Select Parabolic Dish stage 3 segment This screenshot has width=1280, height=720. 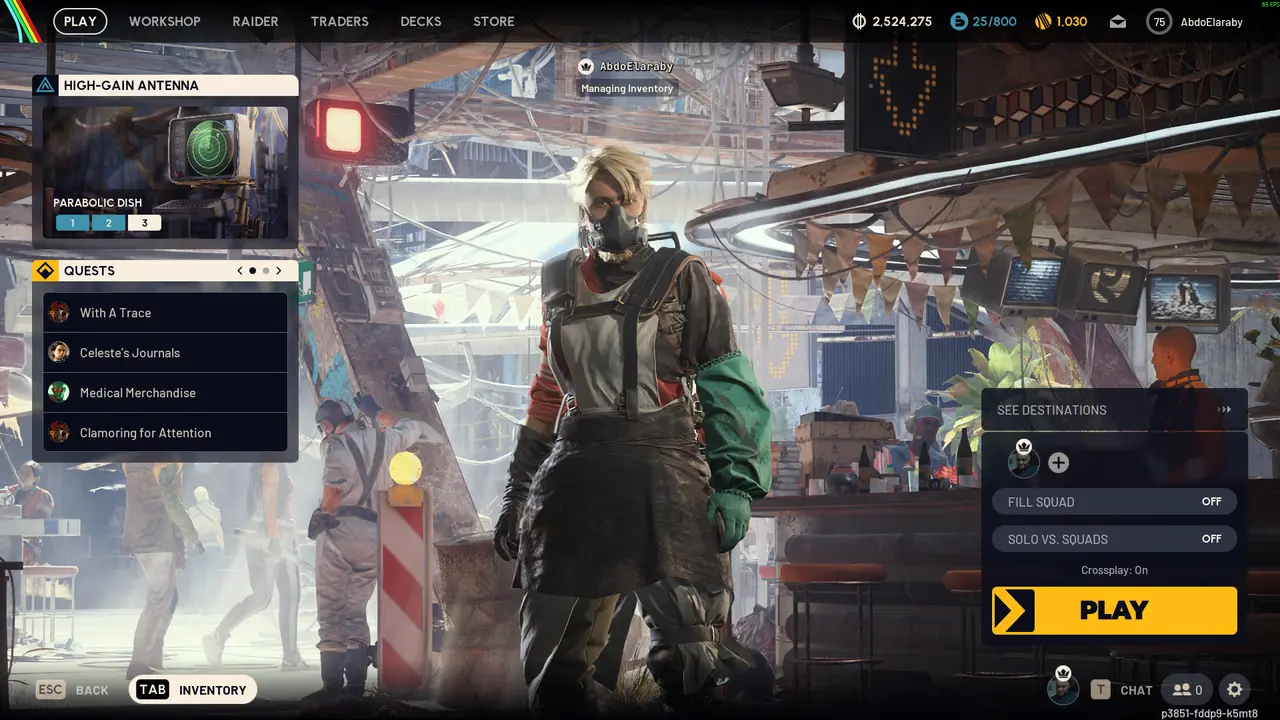(144, 223)
